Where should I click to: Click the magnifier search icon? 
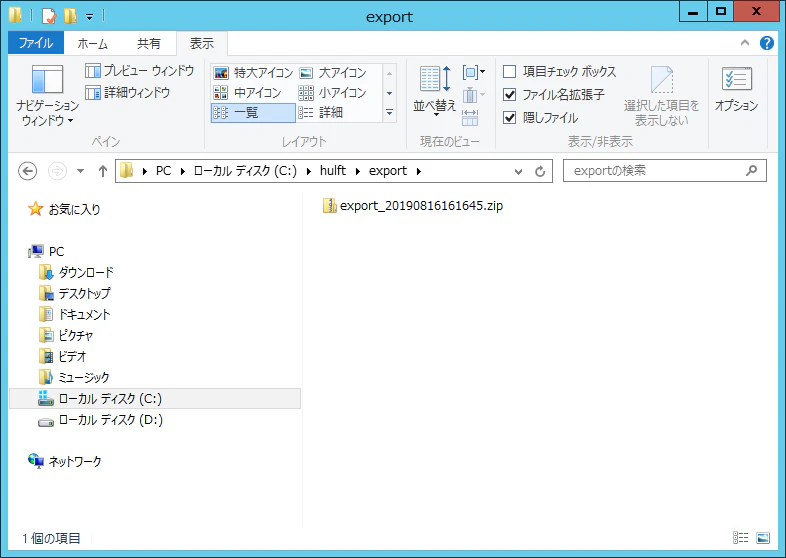tap(751, 171)
